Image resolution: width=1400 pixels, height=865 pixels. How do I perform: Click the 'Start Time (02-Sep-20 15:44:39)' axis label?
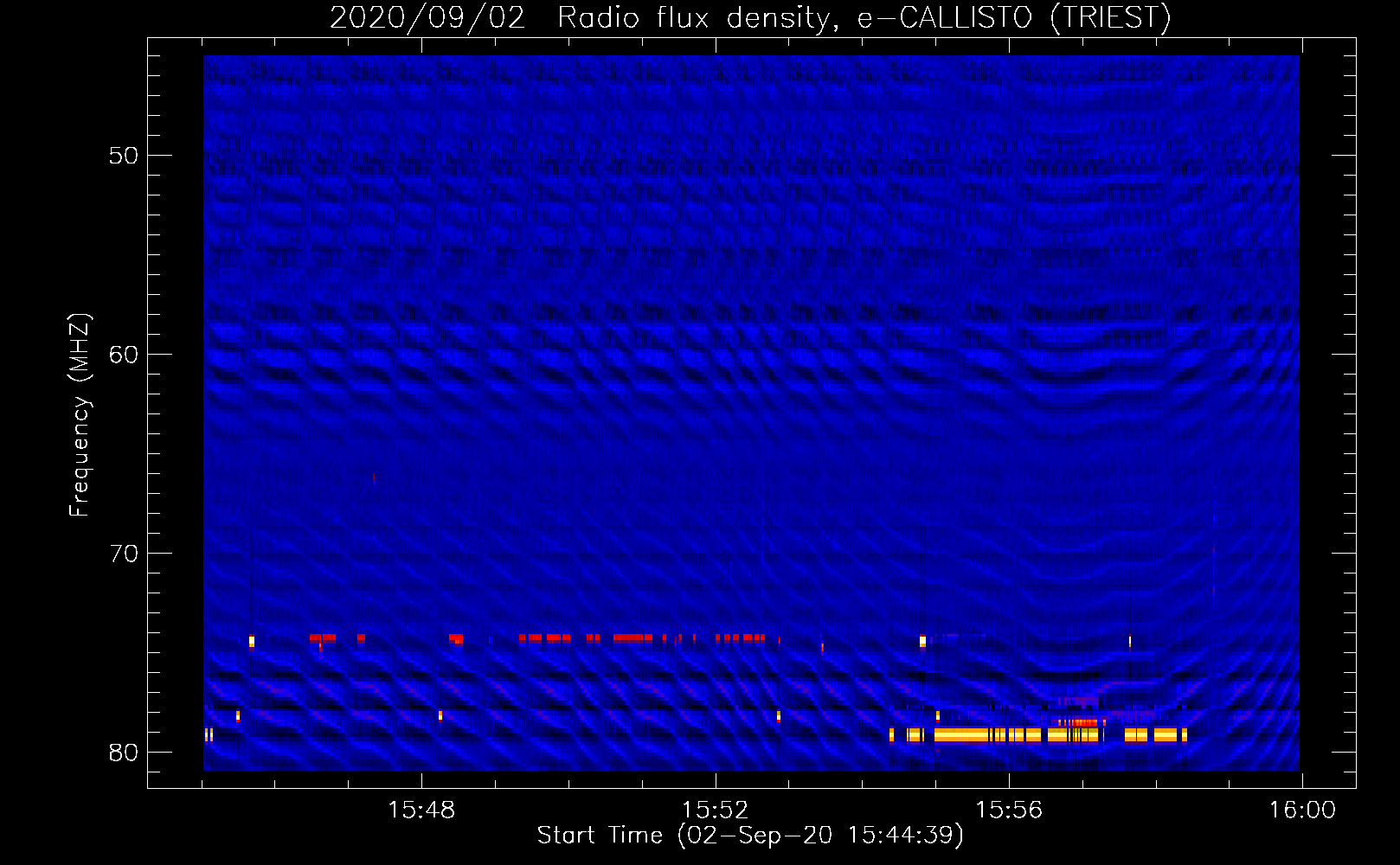click(x=750, y=836)
